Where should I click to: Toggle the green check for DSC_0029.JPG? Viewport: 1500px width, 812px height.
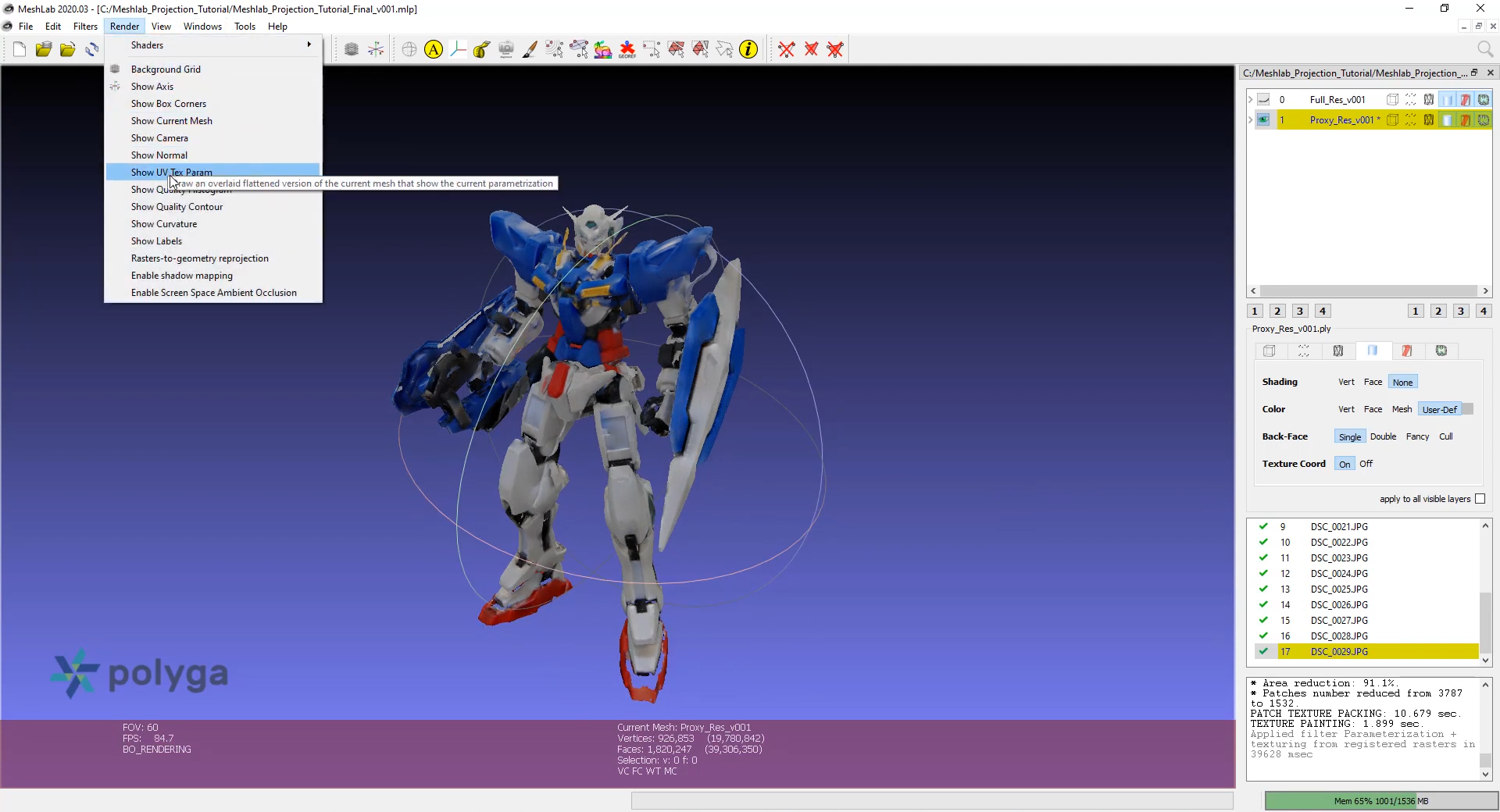[x=1263, y=651]
